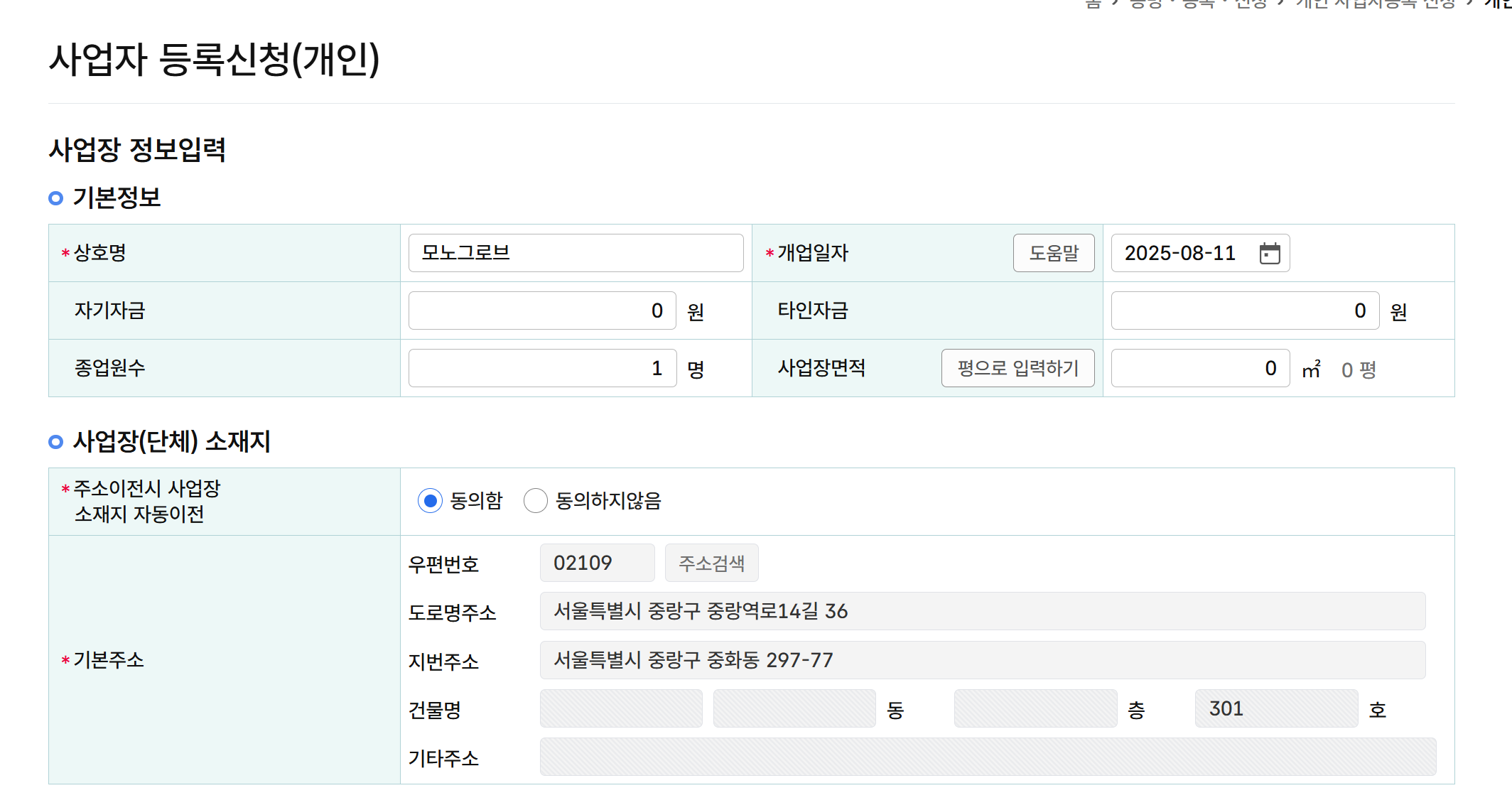Image resolution: width=1512 pixels, height=810 pixels.
Task: Click the 타인자금 amount input
Action: [1243, 310]
